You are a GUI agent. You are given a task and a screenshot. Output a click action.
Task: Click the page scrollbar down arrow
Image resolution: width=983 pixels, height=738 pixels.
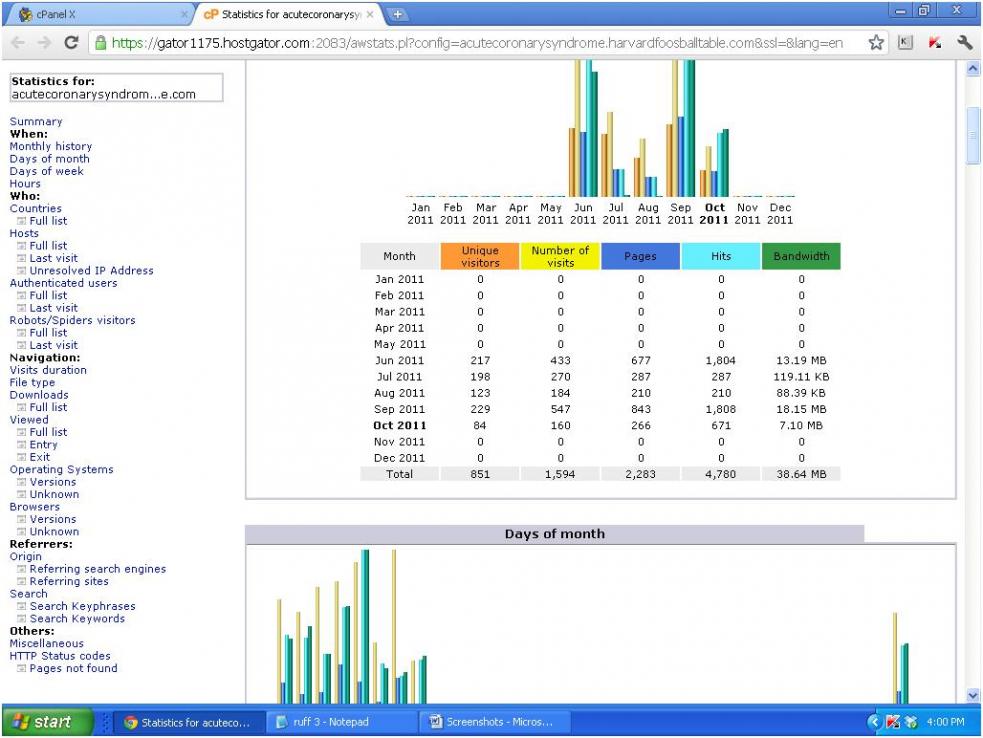click(975, 694)
